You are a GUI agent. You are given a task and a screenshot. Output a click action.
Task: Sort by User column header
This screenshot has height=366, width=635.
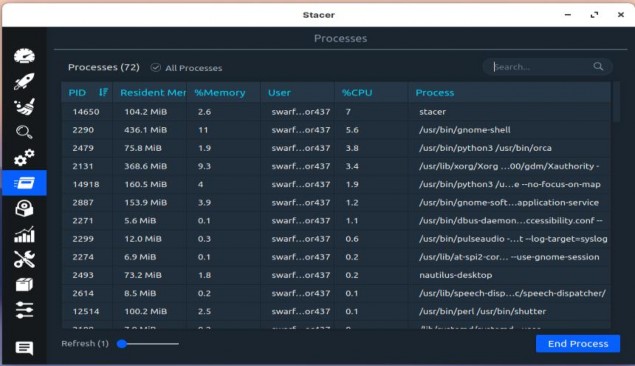click(297, 92)
